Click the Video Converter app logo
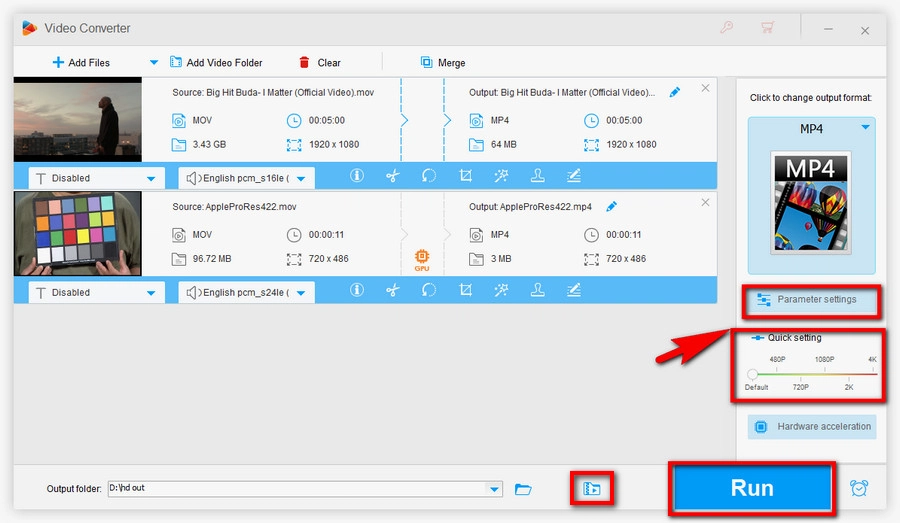Viewport: 900px width, 523px height. point(29,28)
